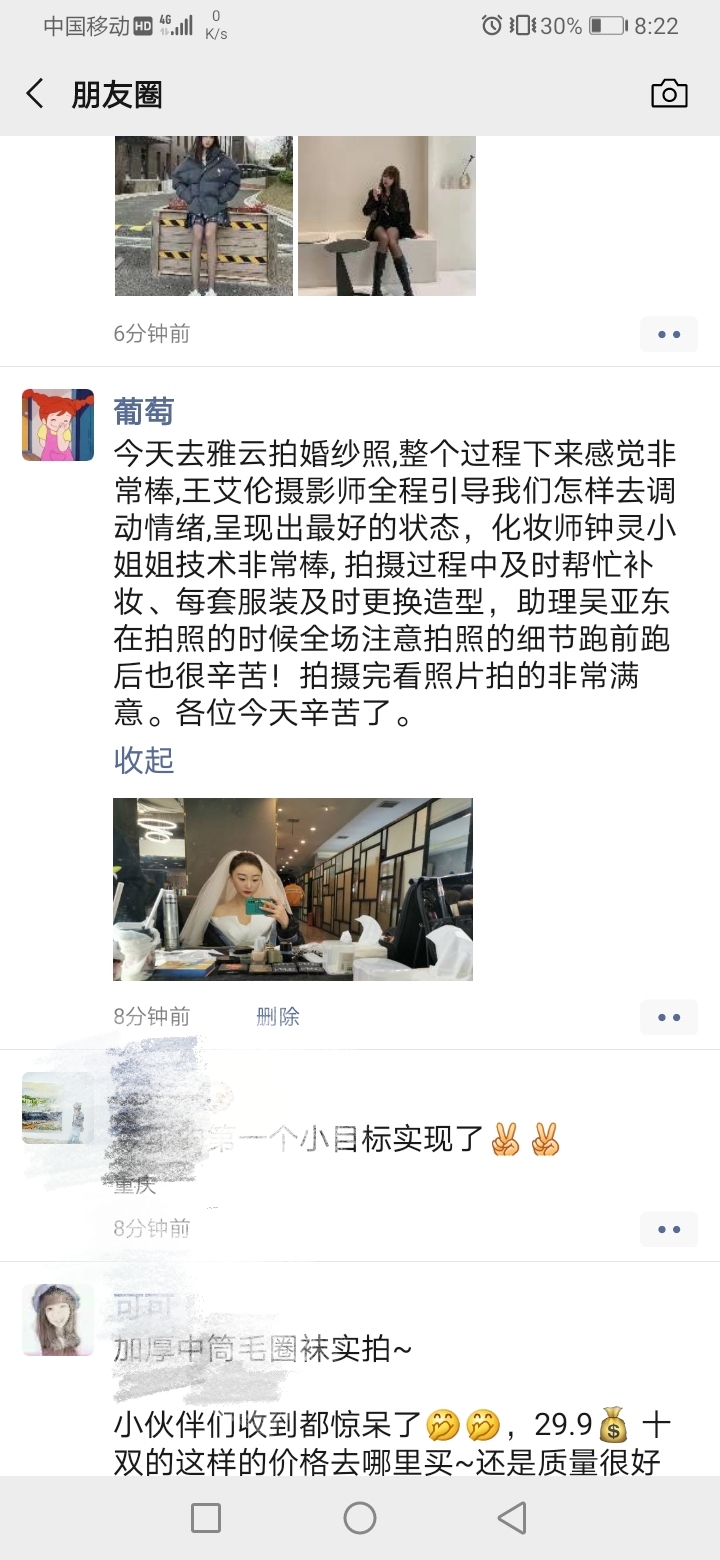View the photo of girl in puffer jacket

click(204, 216)
